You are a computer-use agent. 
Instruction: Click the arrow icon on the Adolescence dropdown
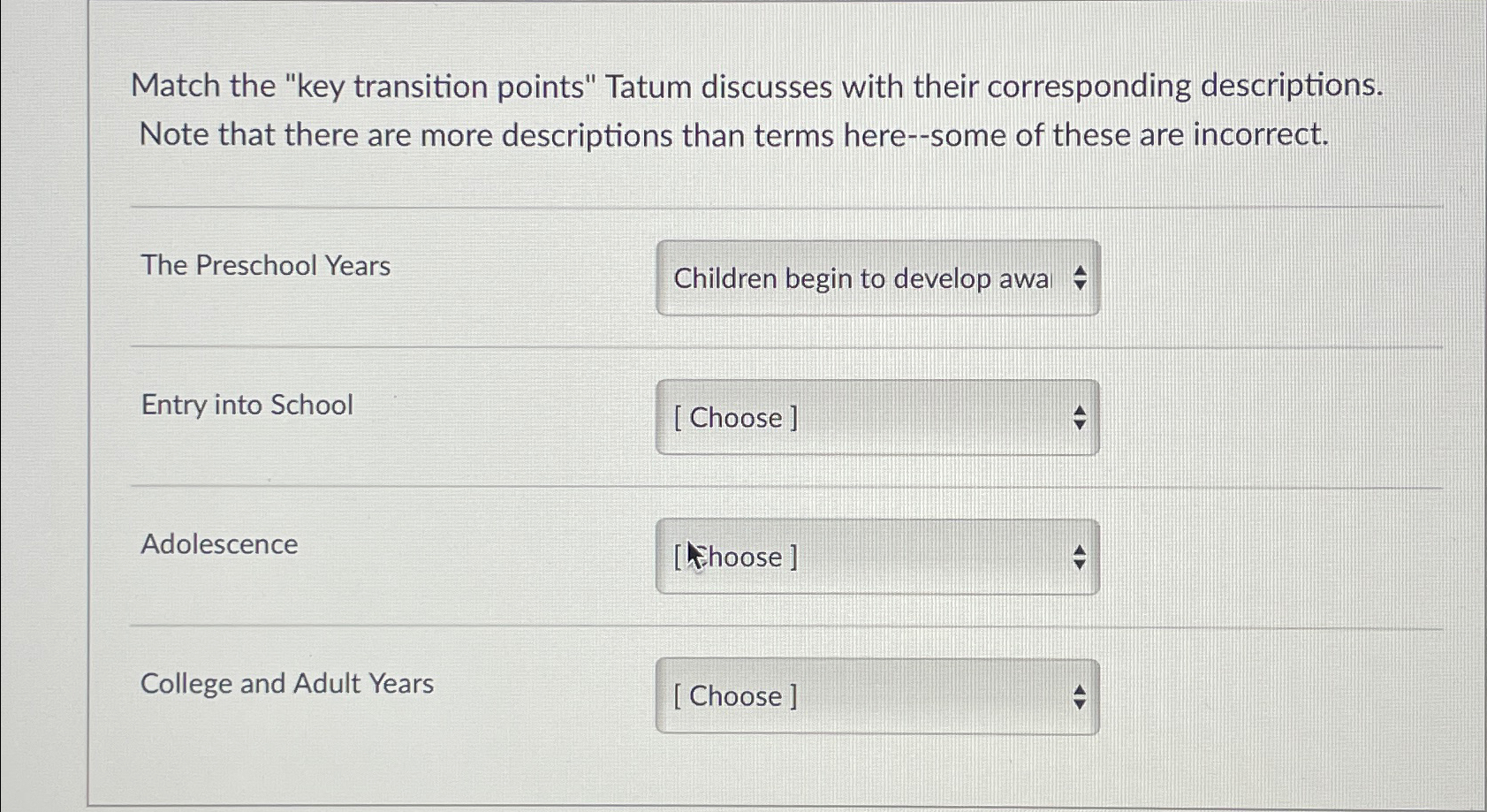point(1080,557)
